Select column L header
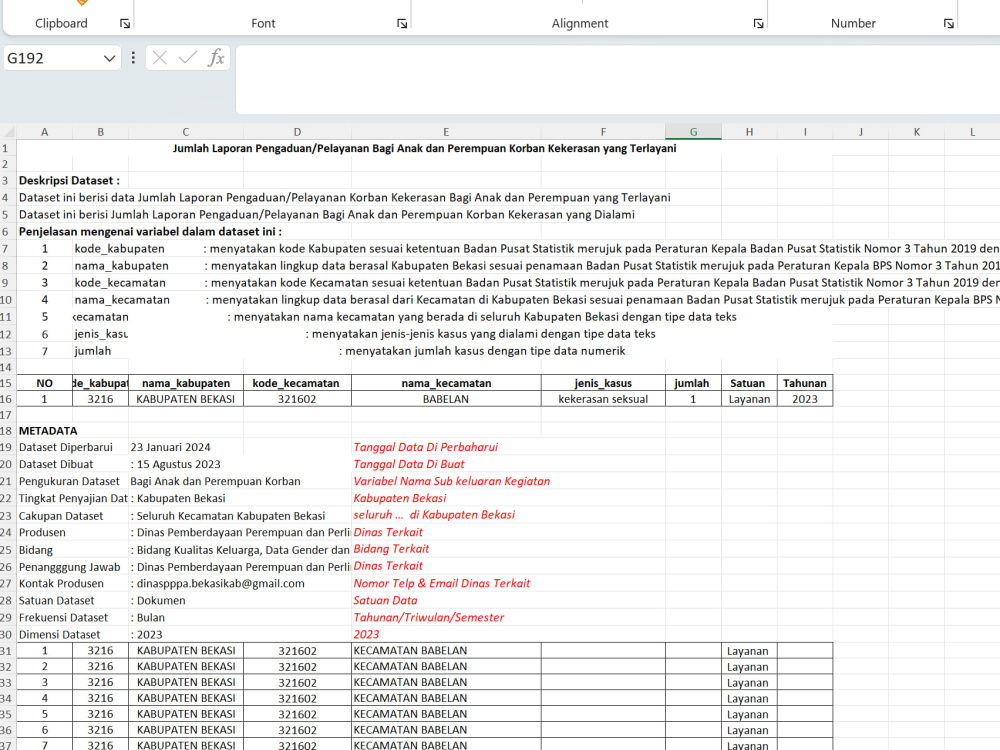The width and height of the screenshot is (1000, 750). click(x=973, y=132)
